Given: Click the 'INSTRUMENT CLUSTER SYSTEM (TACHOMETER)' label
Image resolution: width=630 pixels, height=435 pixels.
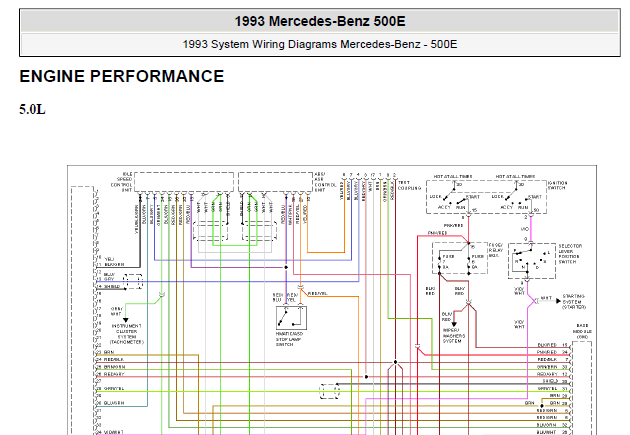Looking at the screenshot, I should point(127,334).
